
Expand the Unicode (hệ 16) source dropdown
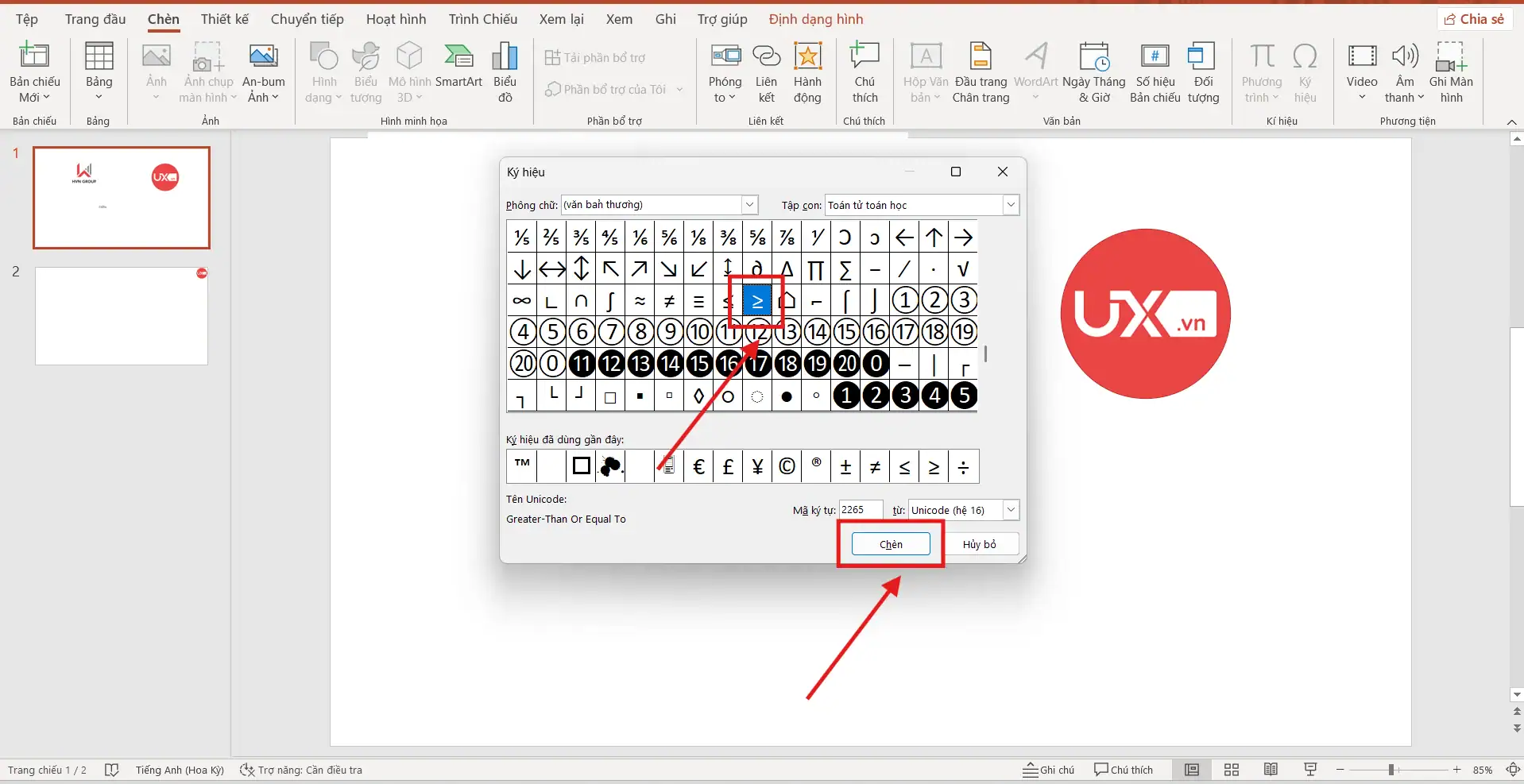click(x=1011, y=510)
